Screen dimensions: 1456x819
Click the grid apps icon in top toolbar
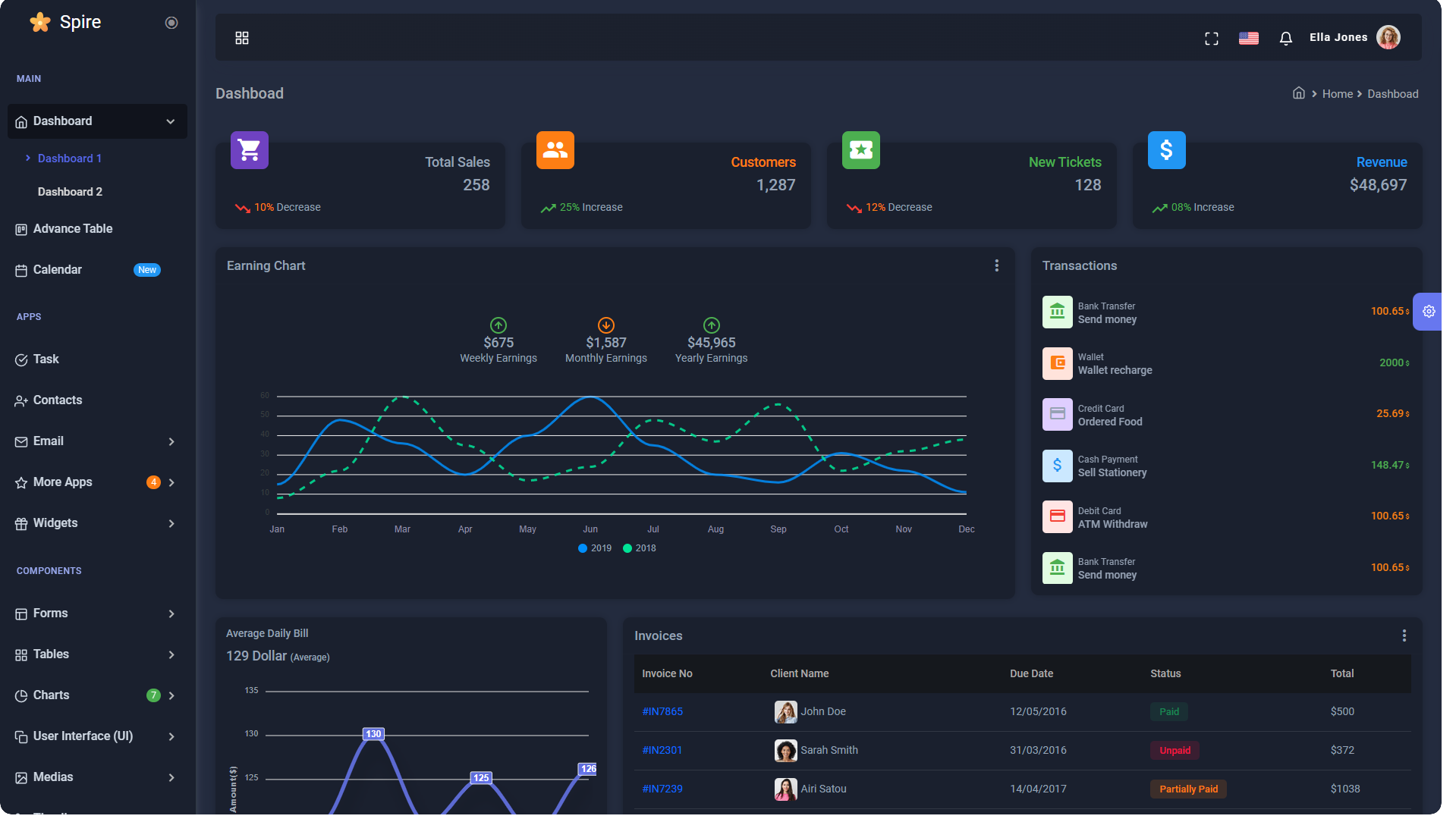[242, 37]
